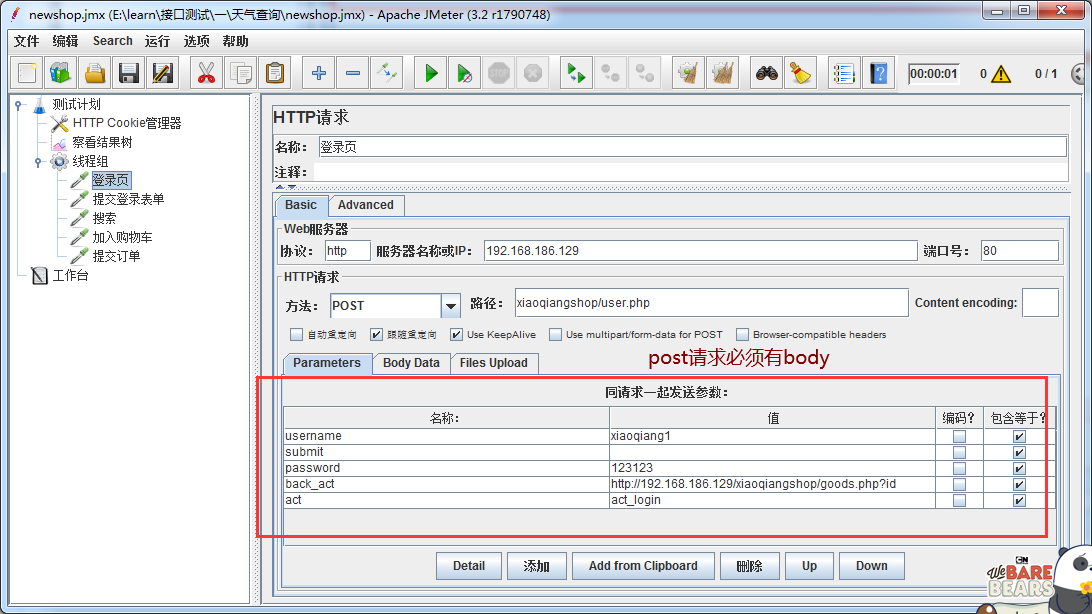Viewport: 1092px width, 614px height.
Task: Click the 服务器名称或IP input field
Action: [700, 251]
